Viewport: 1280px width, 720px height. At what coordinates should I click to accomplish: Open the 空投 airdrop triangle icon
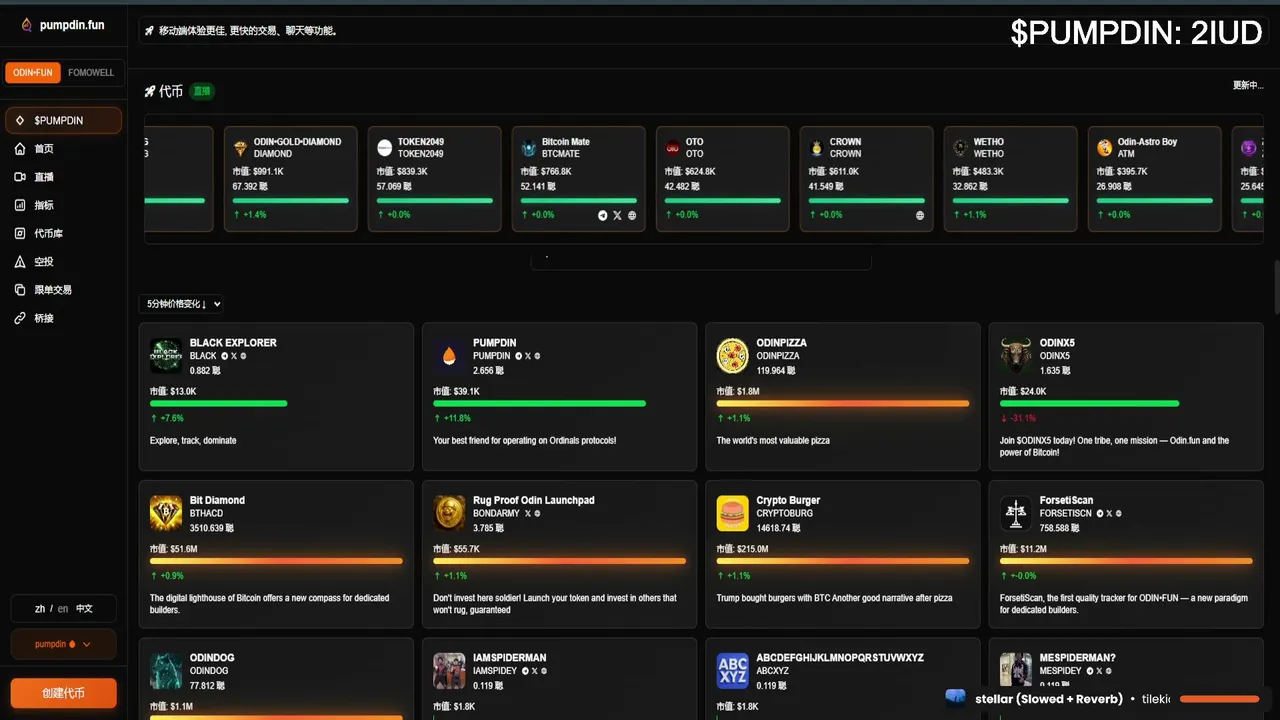tap(20, 261)
